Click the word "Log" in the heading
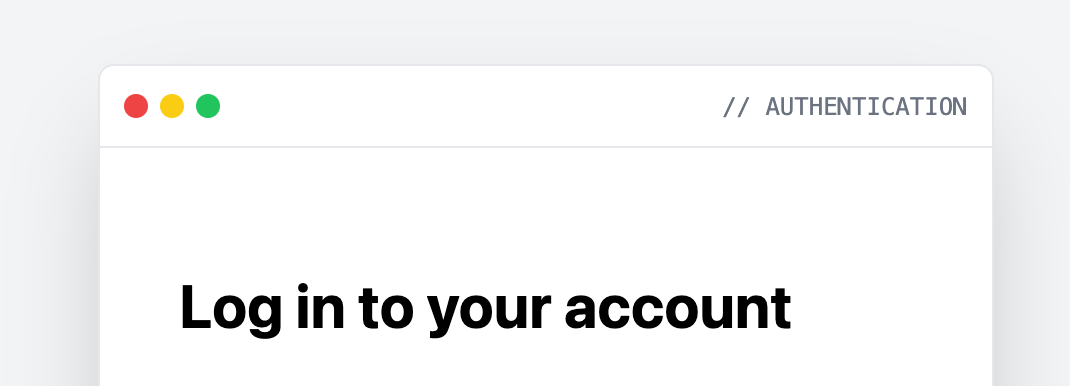This screenshot has height=386, width=1070. (231, 310)
